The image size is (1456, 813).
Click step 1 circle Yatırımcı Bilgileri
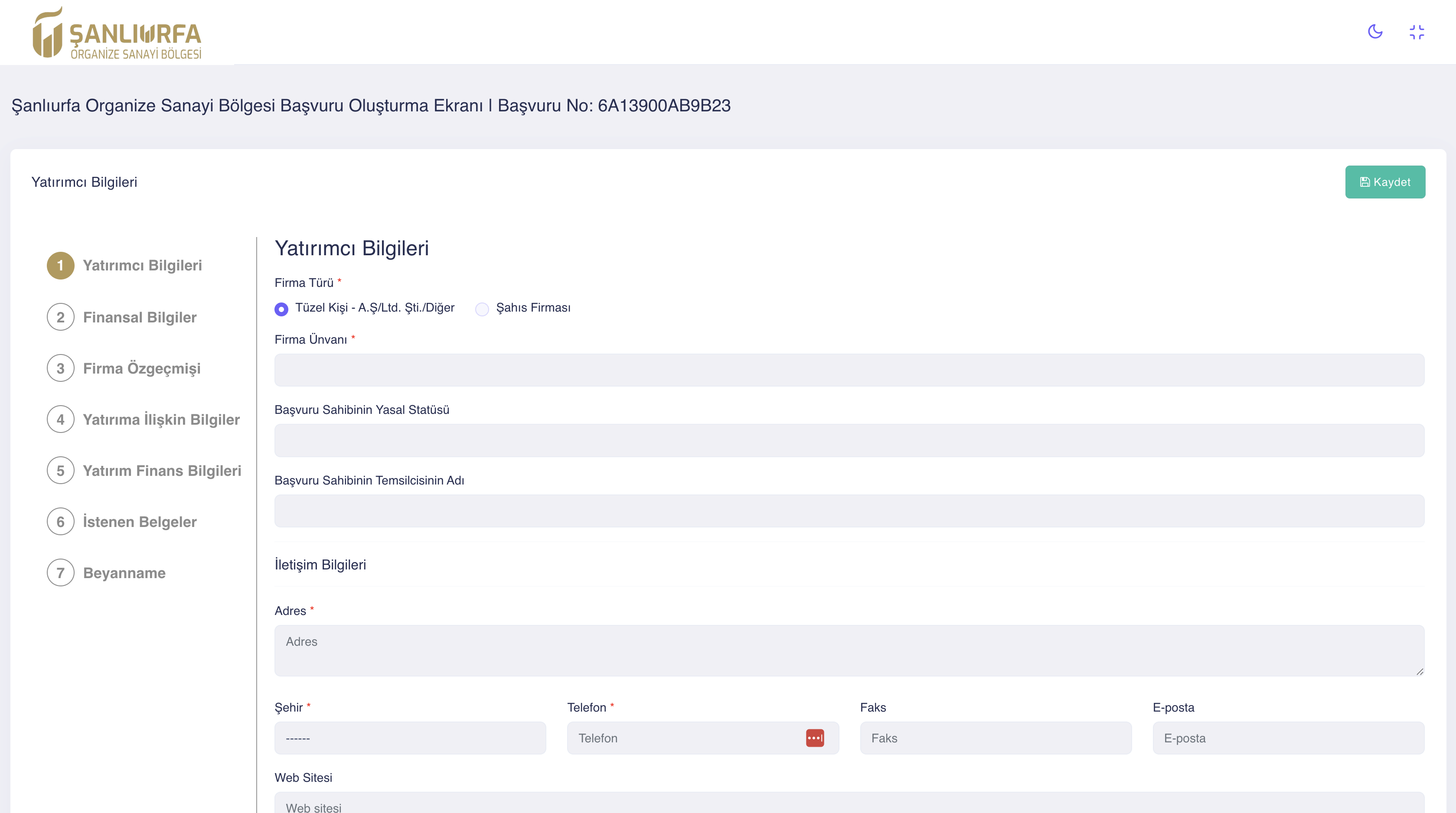click(x=60, y=266)
